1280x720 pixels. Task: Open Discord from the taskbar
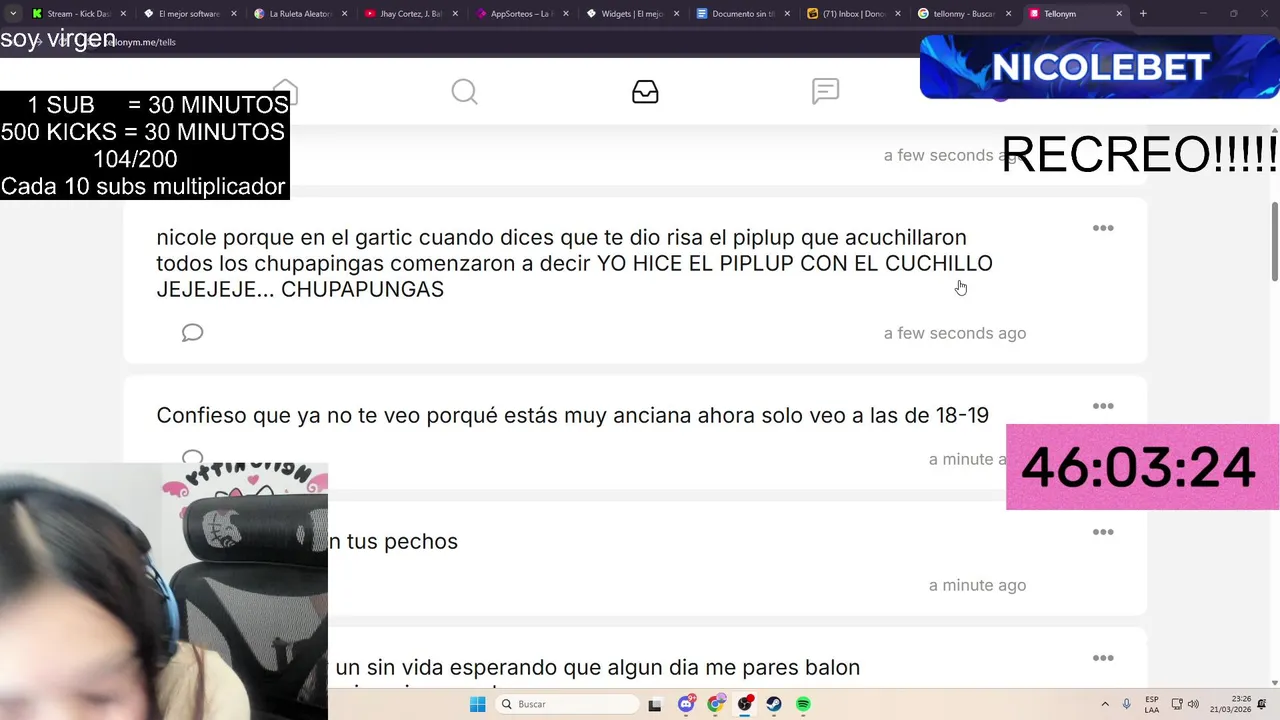point(686,704)
